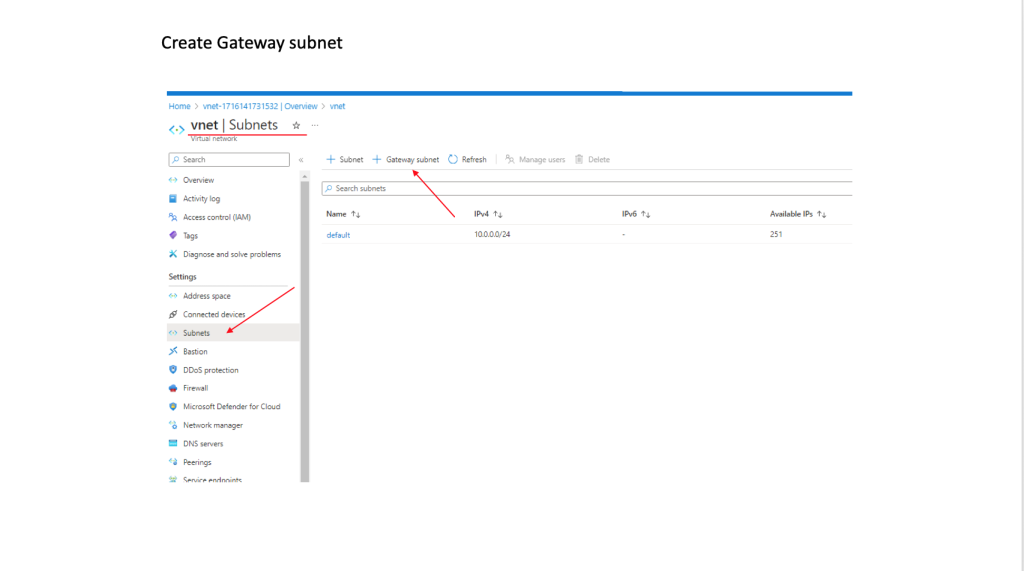Open Overview in the sidebar
The width and height of the screenshot is (1024, 571).
198,180
